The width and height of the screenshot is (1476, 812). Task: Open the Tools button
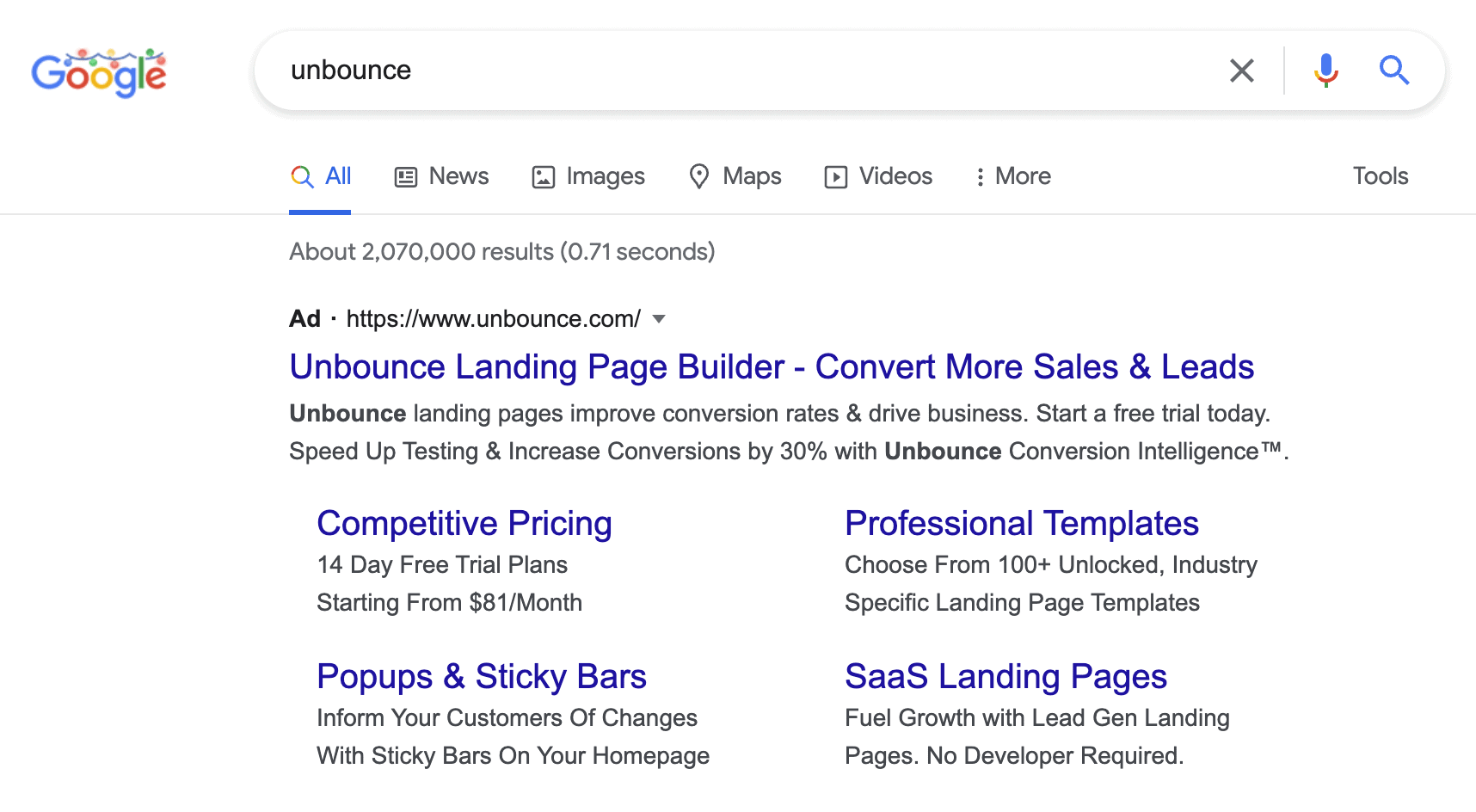coord(1381,176)
